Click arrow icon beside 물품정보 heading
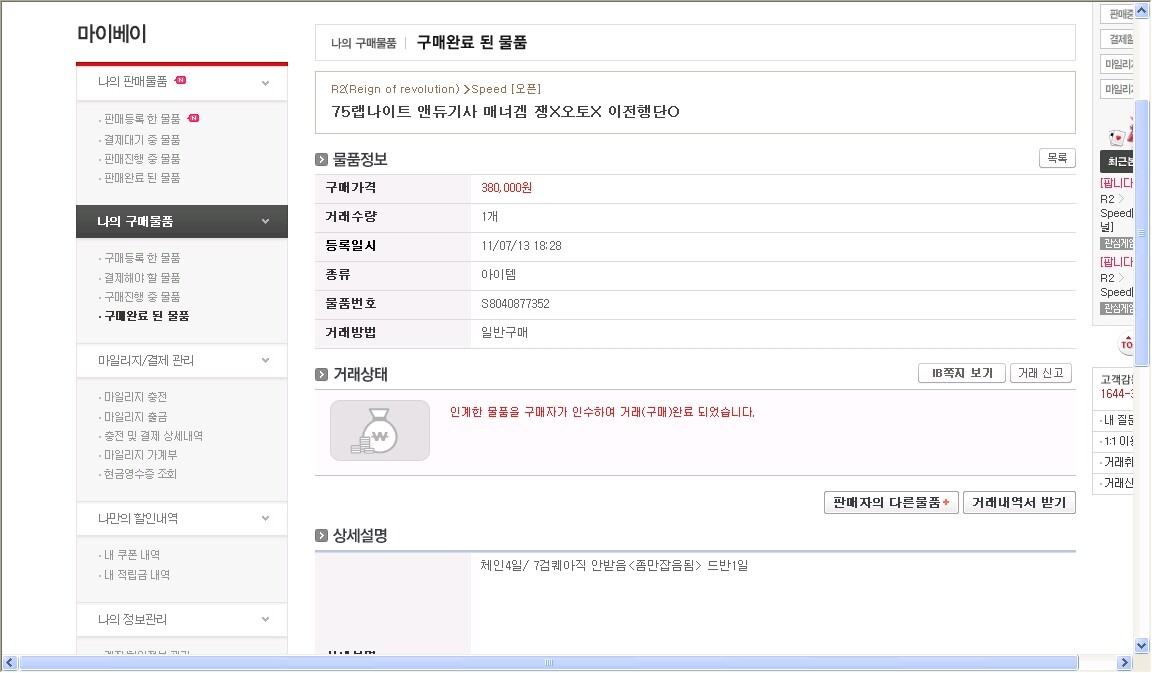Viewport: 1152px width, 673px height. tap(322, 159)
